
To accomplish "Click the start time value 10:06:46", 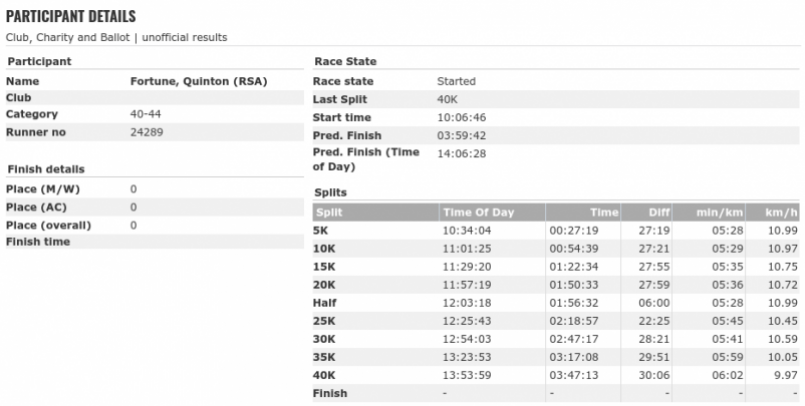I will click(x=462, y=117).
